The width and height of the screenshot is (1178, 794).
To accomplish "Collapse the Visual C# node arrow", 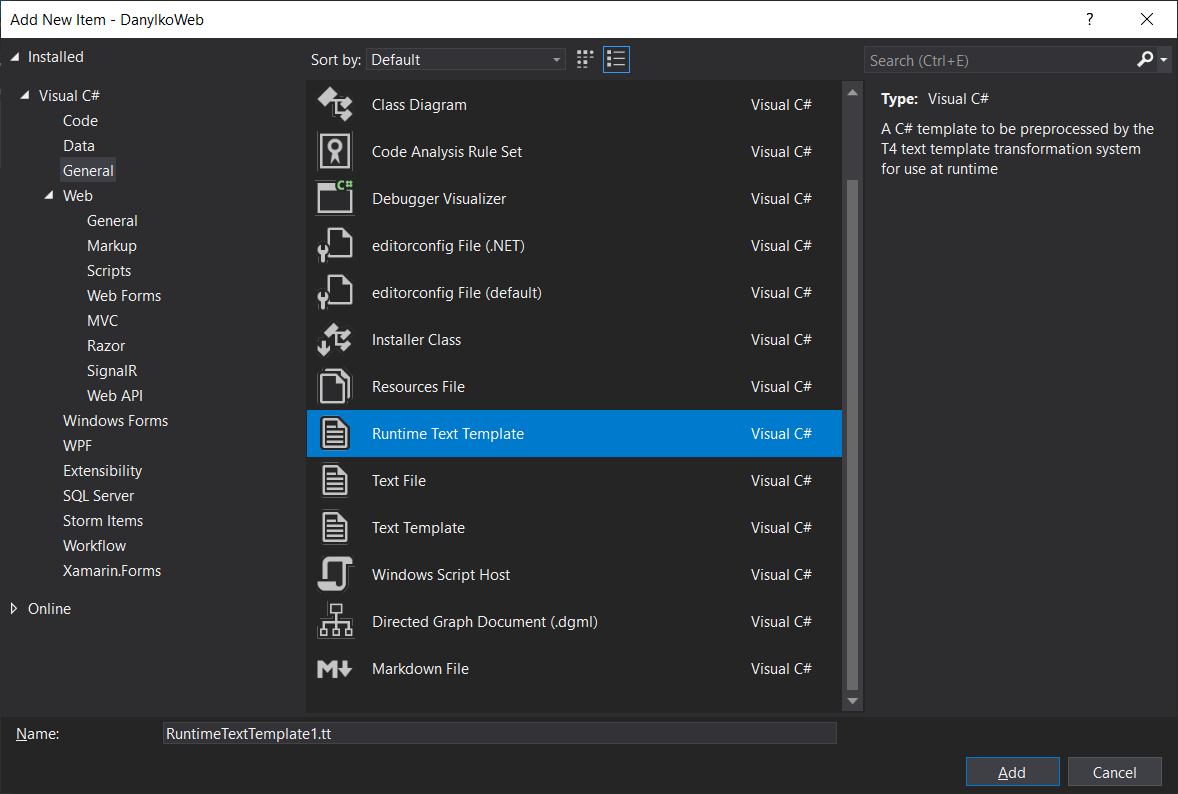I will tap(25, 95).
